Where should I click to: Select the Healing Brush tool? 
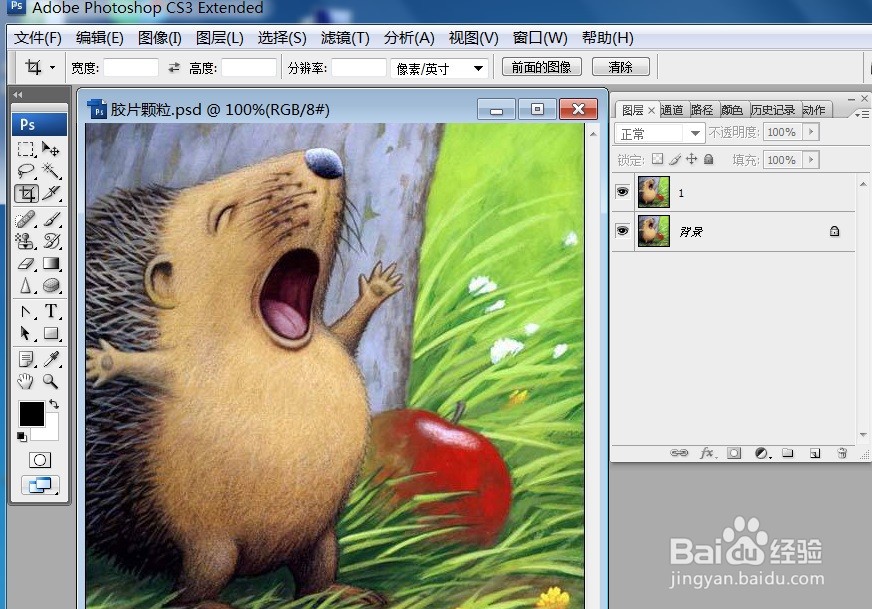(x=26, y=219)
